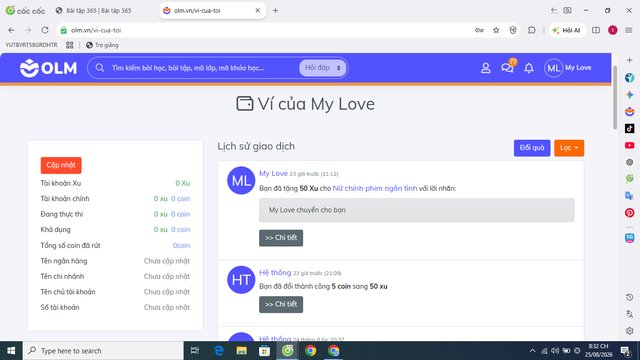The height and width of the screenshot is (360, 640).
Task: Open the shield protection icon
Action: coord(513,30)
